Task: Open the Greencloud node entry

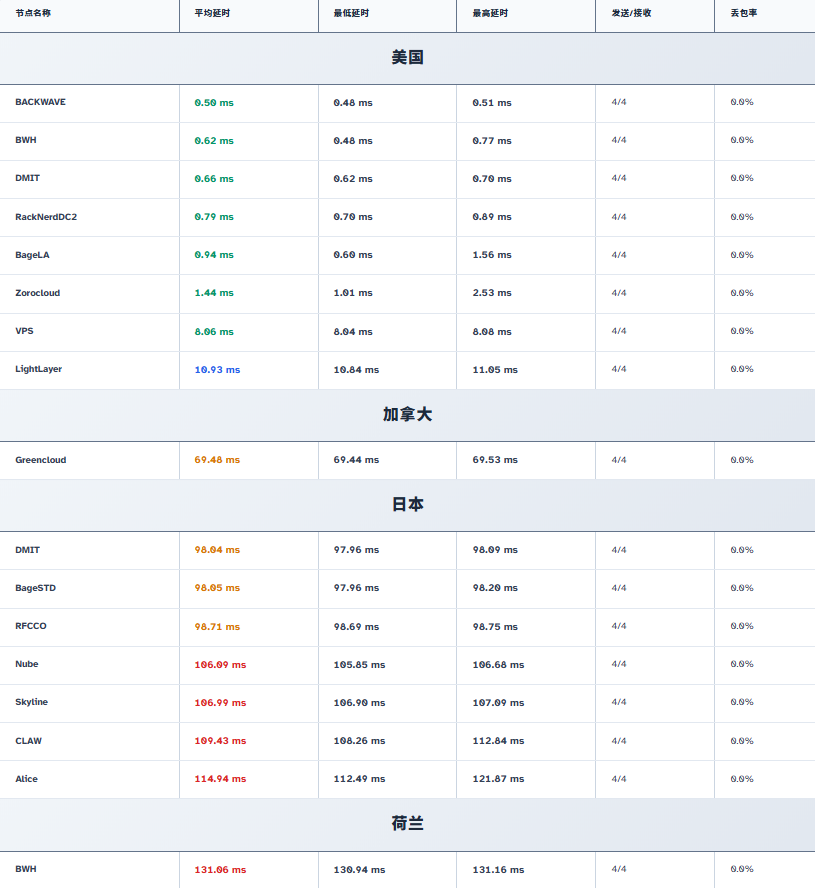Action: (x=41, y=460)
